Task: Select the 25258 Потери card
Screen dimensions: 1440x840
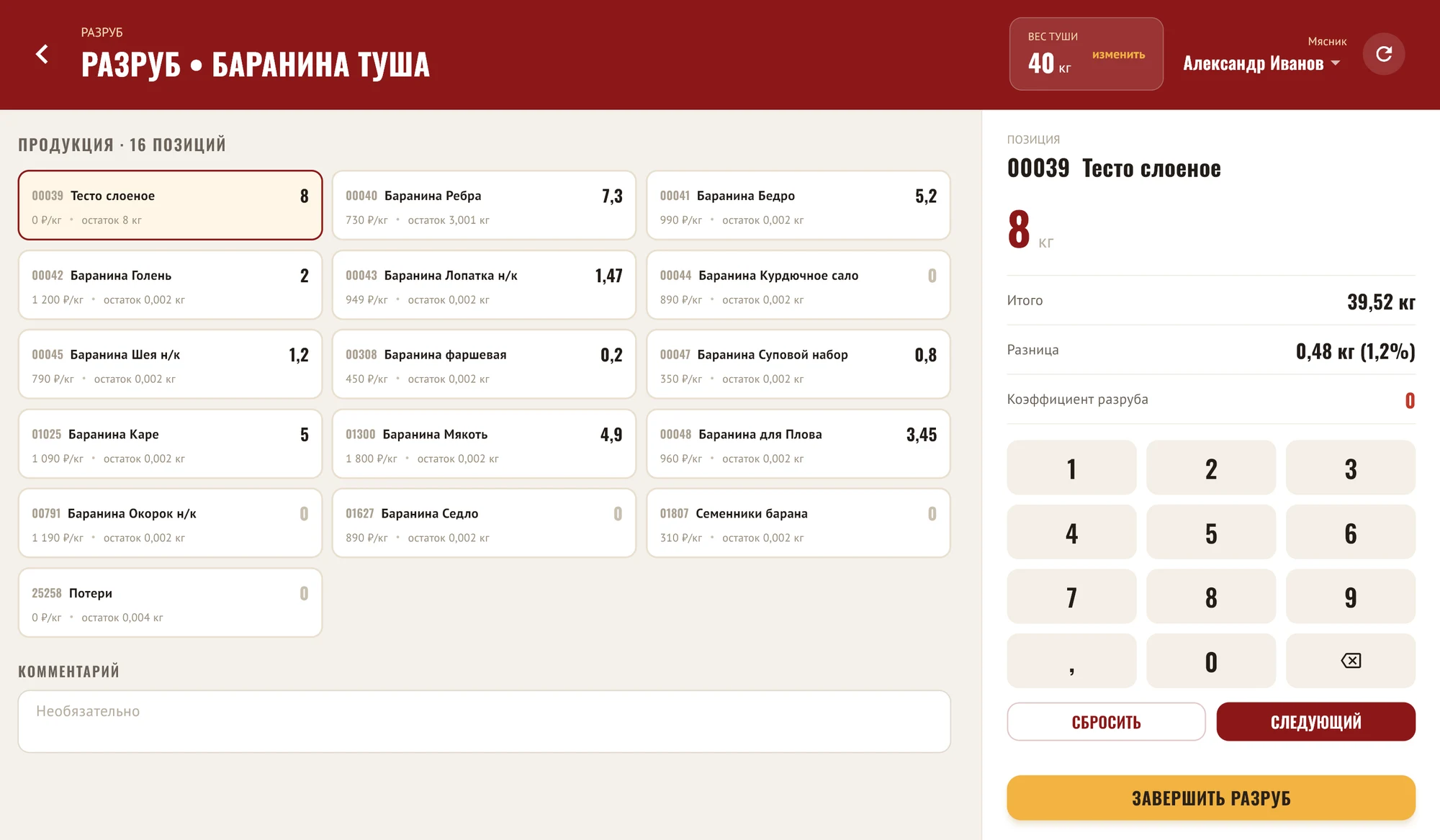Action: [170, 602]
